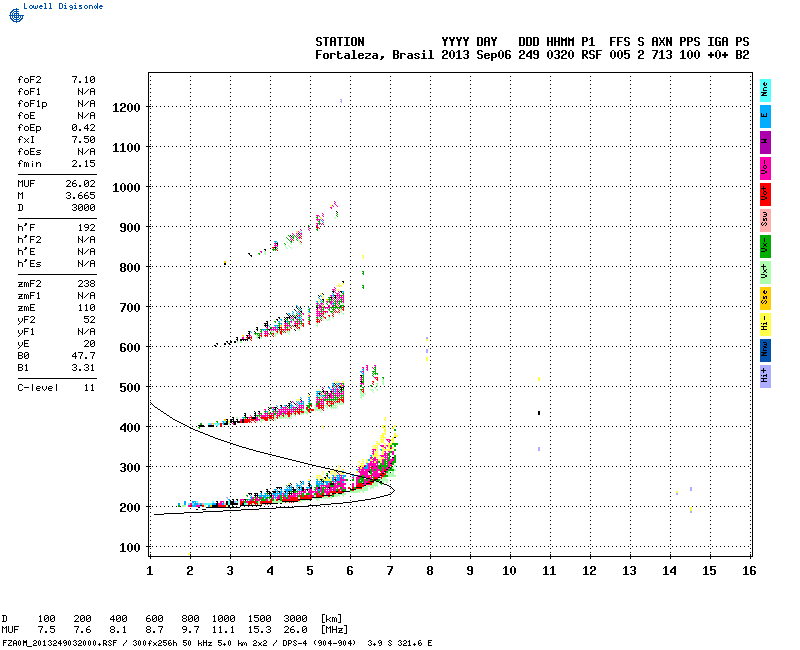Screen dimensions: 800x650
Task: Select the light green Vx+ legend swatch
Action: click(x=765, y=272)
